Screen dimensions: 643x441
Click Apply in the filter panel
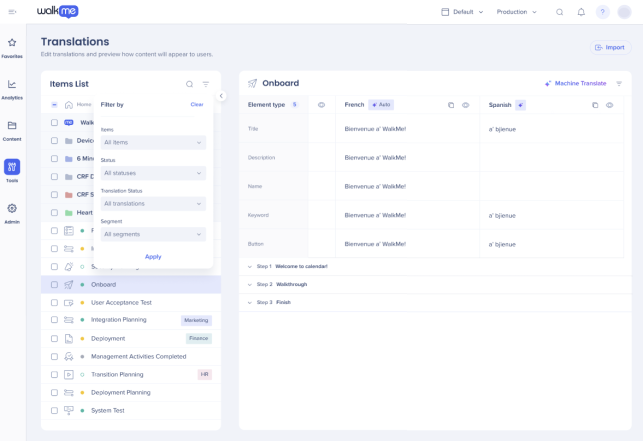[153, 257]
